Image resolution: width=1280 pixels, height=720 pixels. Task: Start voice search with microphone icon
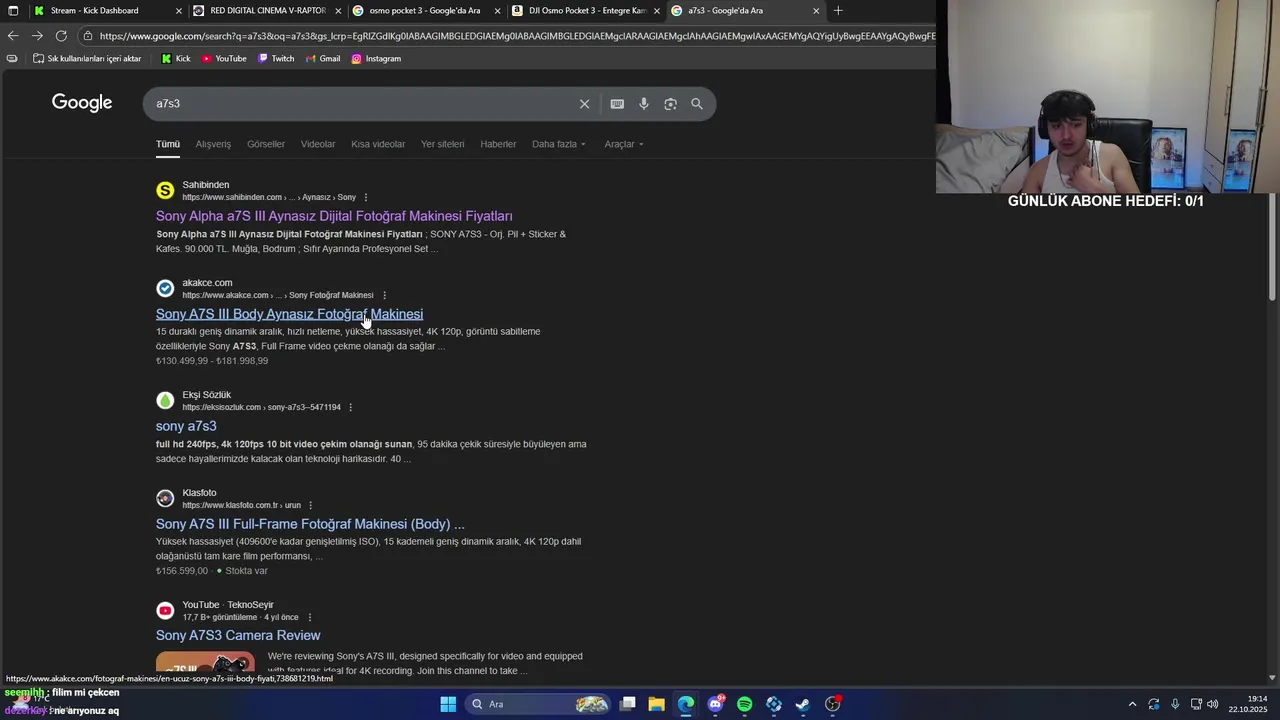pos(644,104)
